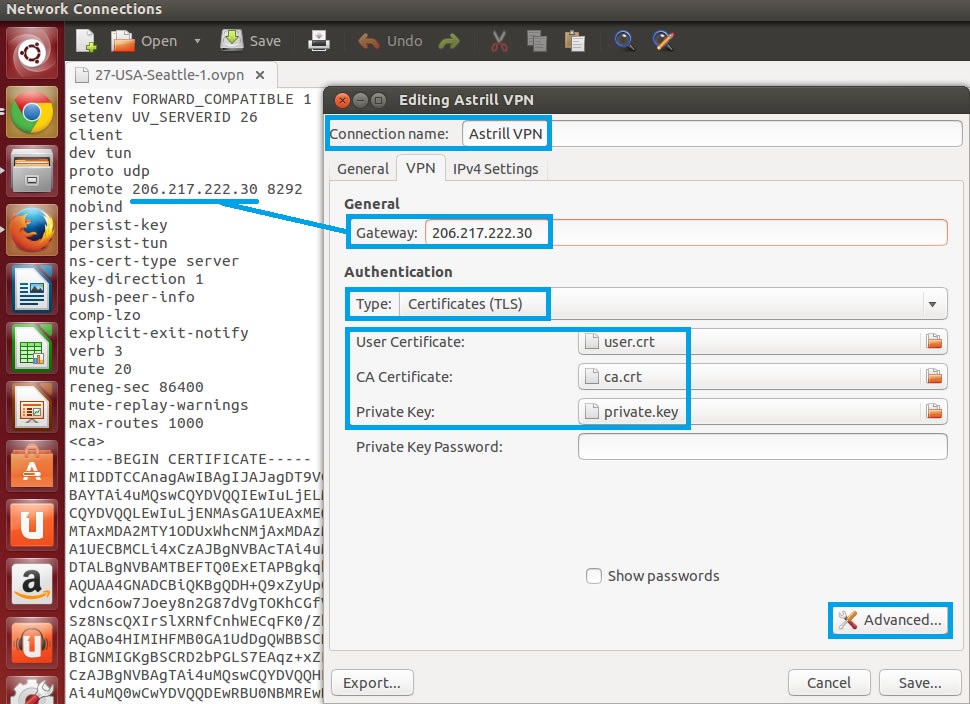970x704 pixels.
Task: Select the 27-USA-Seattle-1.ovpn document tab
Action: (170, 75)
